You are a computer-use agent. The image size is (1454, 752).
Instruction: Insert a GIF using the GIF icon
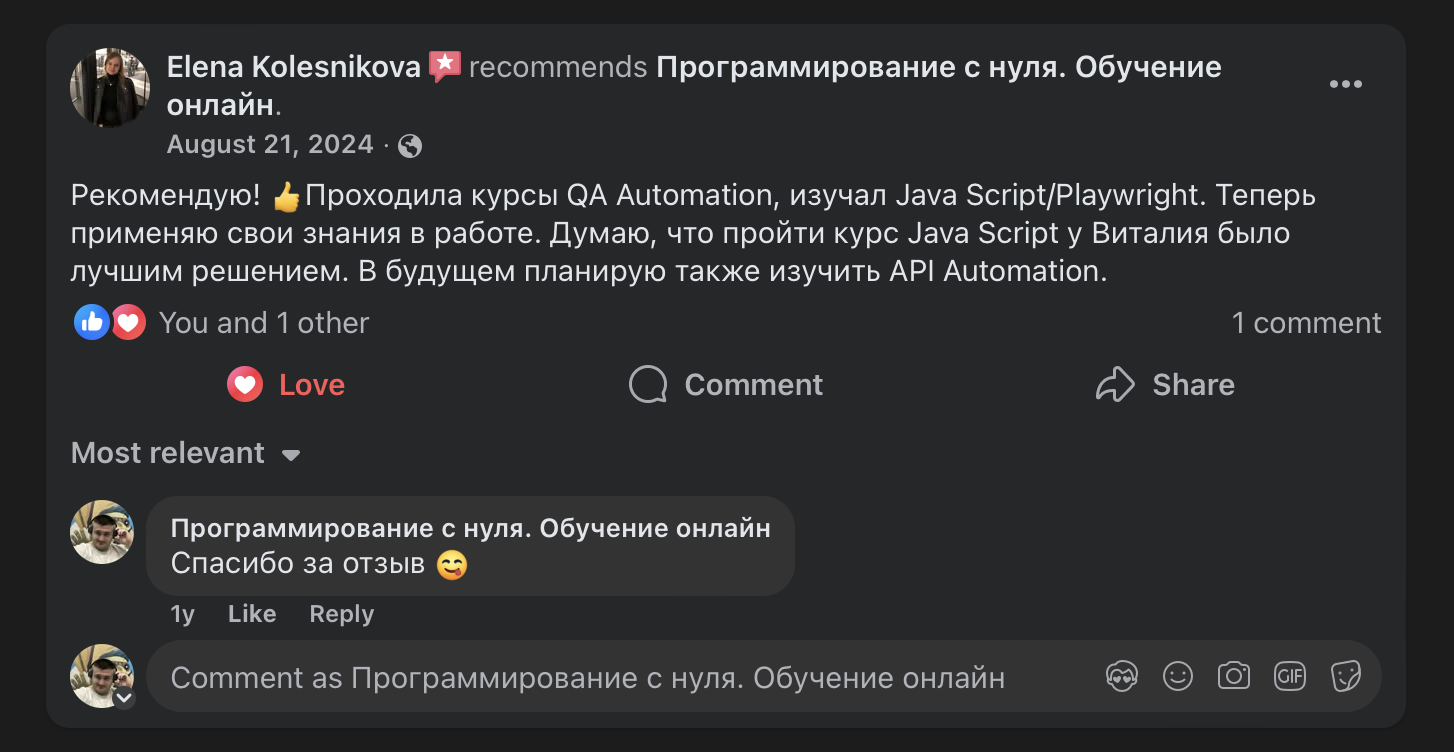point(1290,676)
